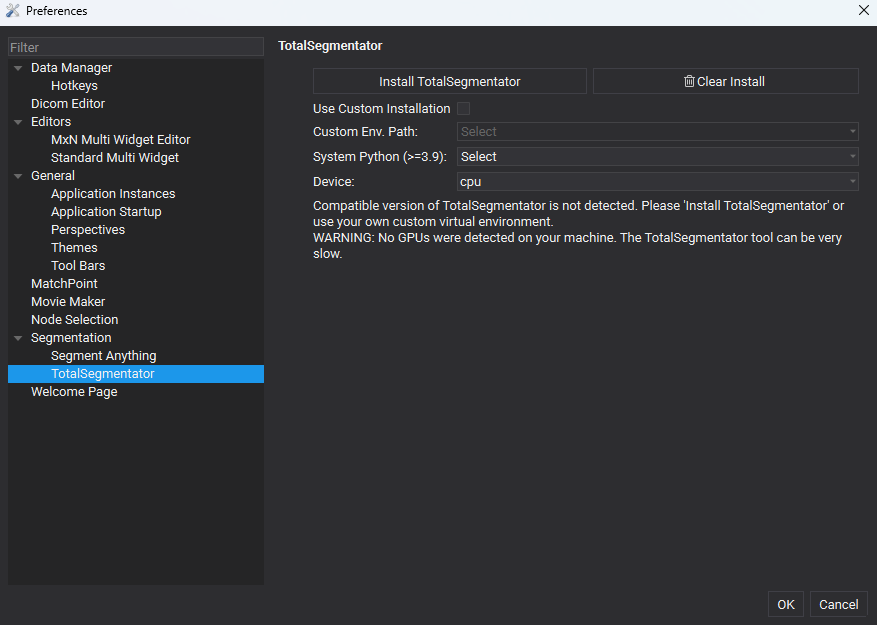Collapse the Data Manager tree node

[x=18, y=68]
